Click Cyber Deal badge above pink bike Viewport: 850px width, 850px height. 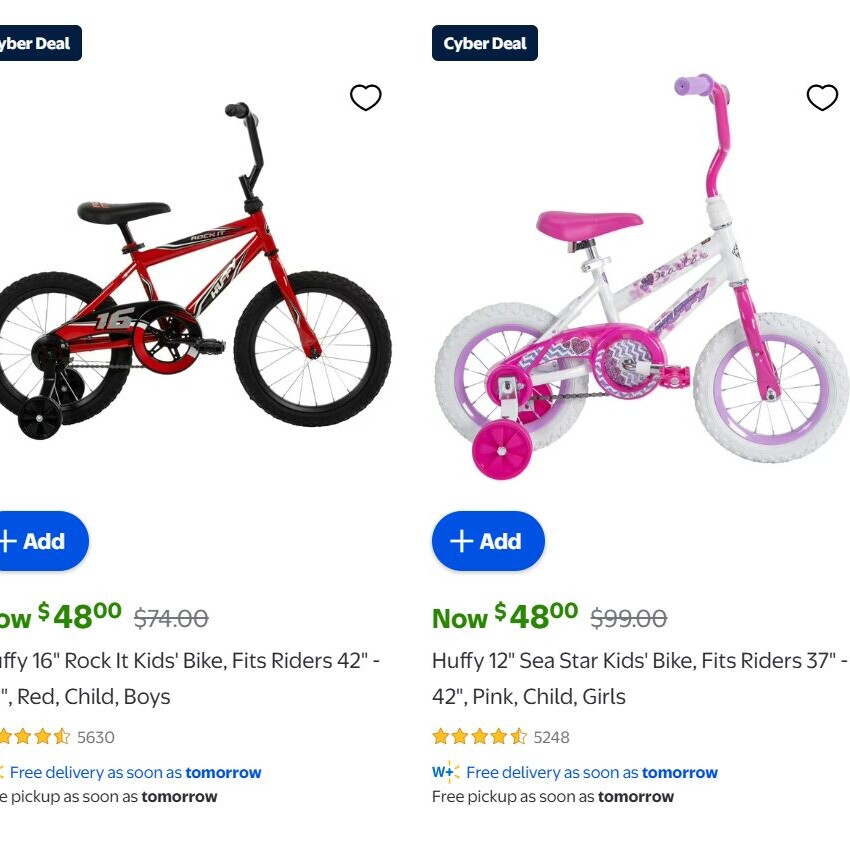coord(485,43)
